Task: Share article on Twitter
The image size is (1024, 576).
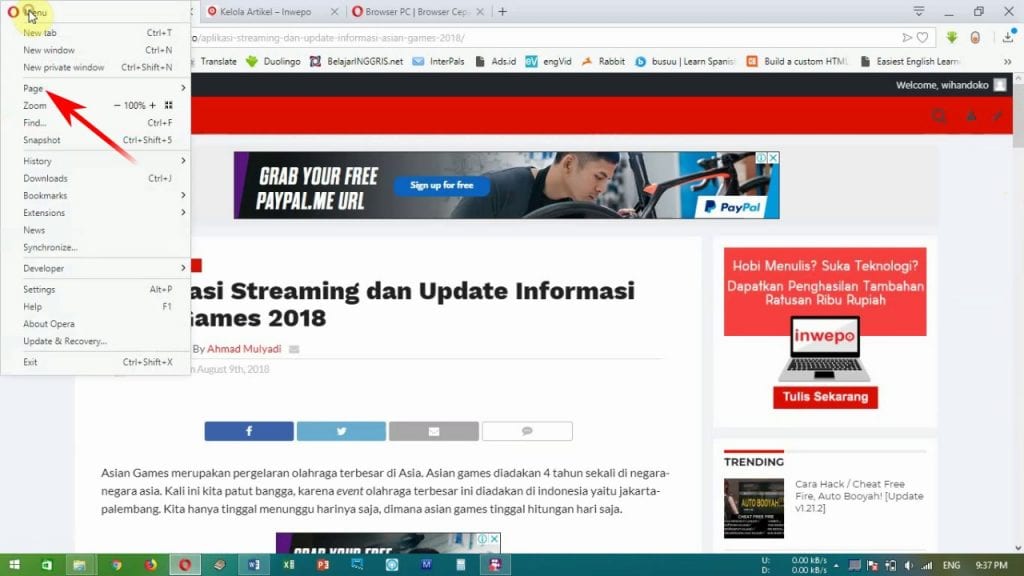Action: (x=341, y=431)
